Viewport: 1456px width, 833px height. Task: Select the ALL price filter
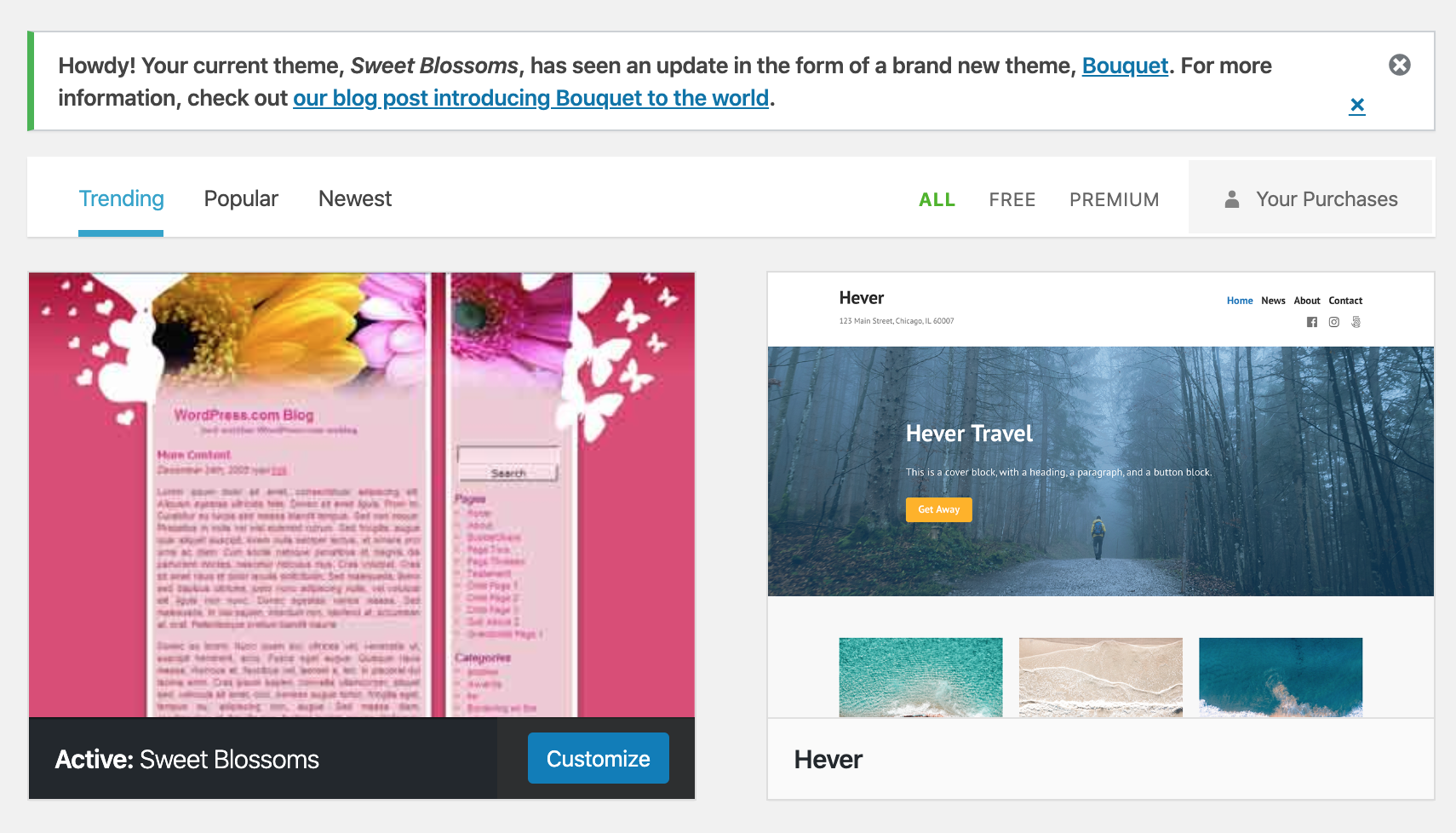tap(937, 199)
